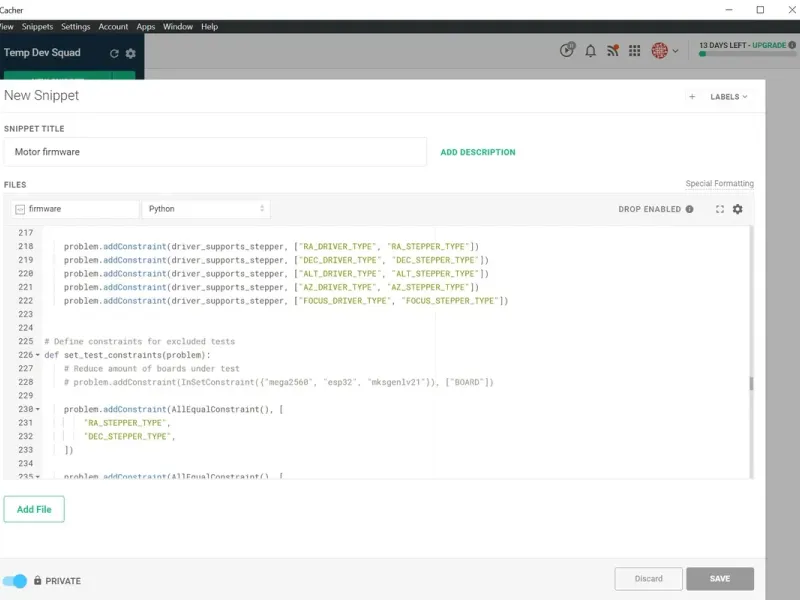Click the trial days progress bar
Image resolution: width=800 pixels, height=600 pixels.
747,54
